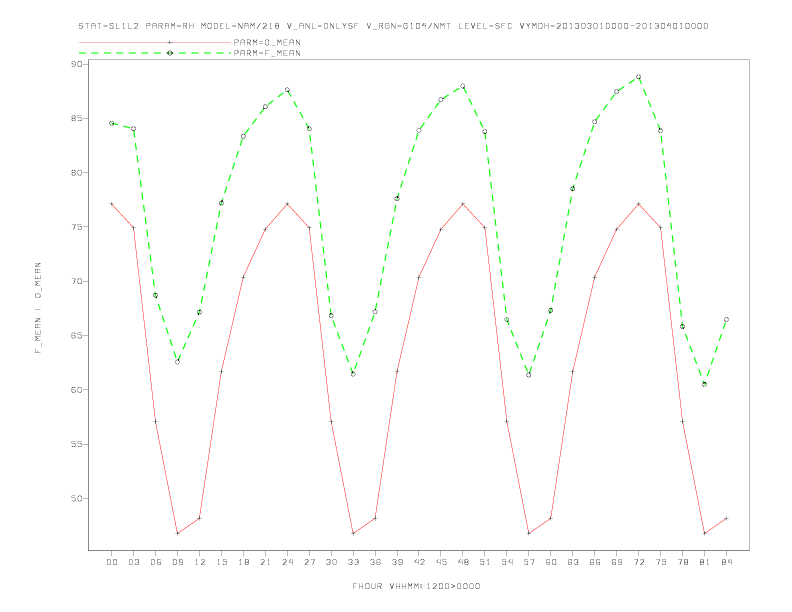Click green F_MEAN trough marker at hour 81
This screenshot has width=792, height=612.
point(705,384)
